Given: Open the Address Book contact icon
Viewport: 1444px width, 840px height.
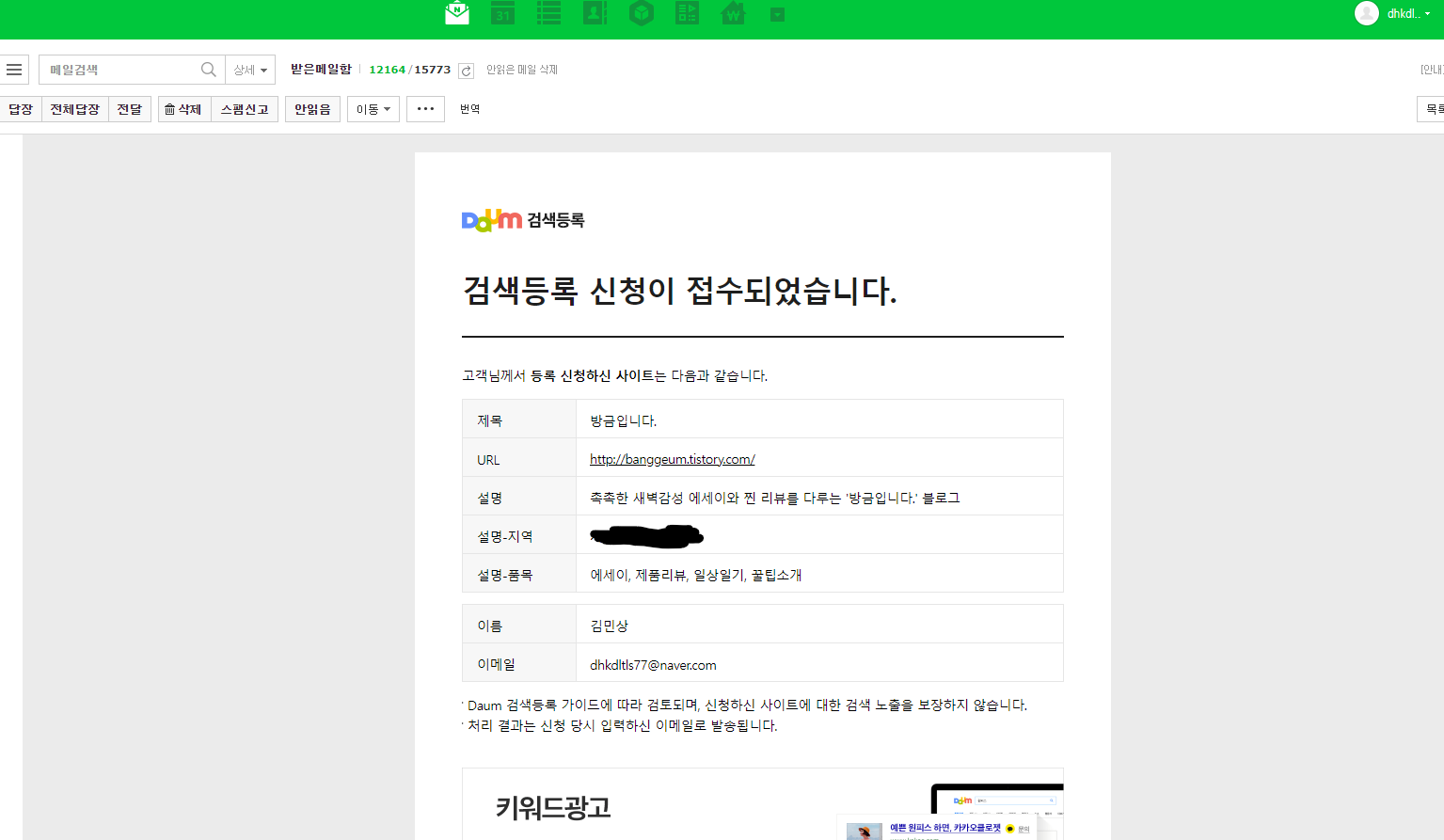Looking at the screenshot, I should 595,13.
